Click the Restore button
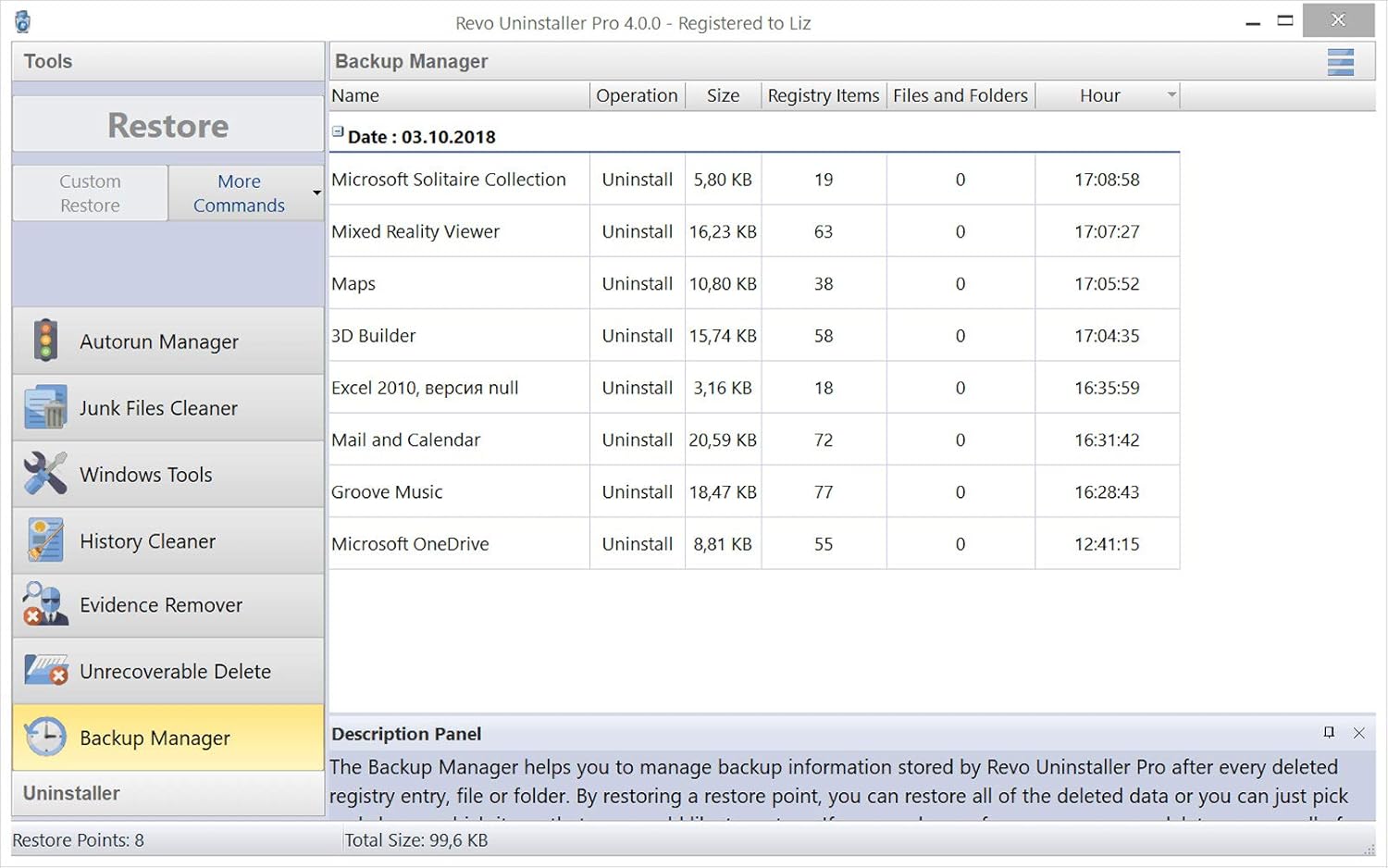 click(167, 125)
